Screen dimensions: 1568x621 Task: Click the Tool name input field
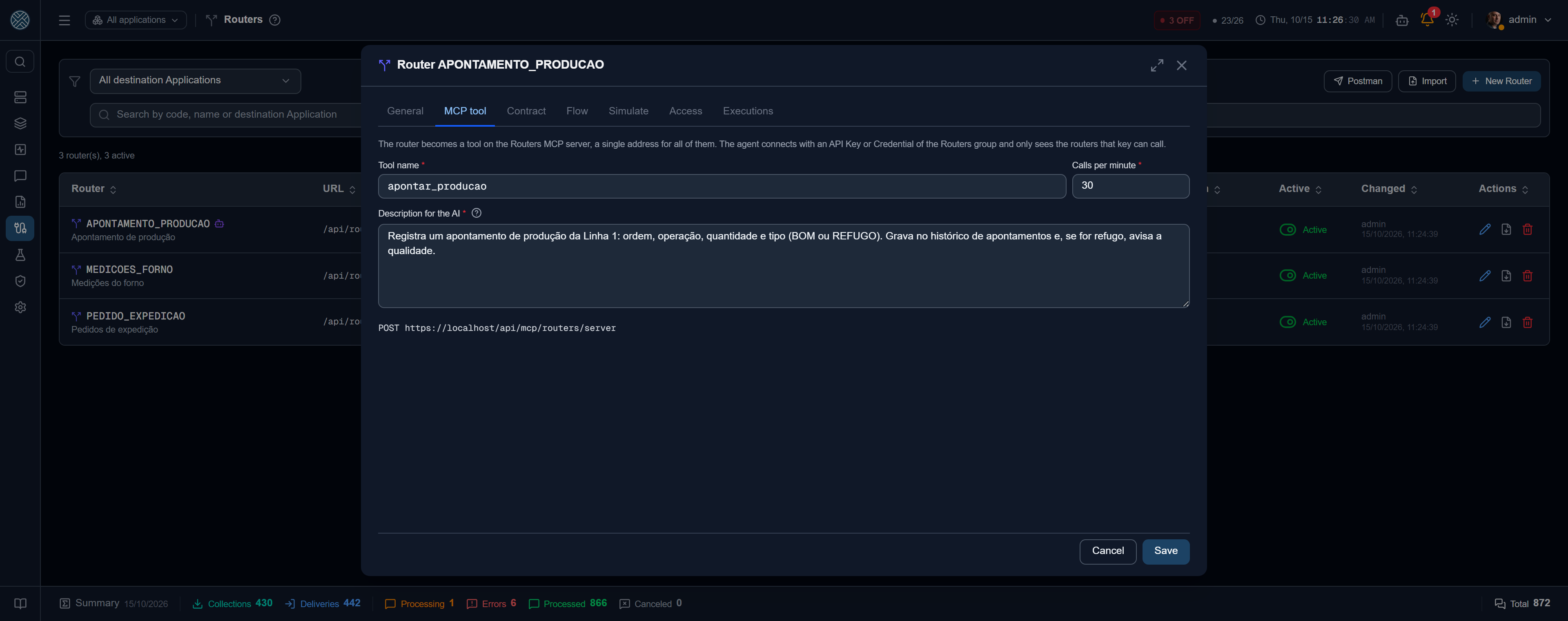[x=722, y=186]
